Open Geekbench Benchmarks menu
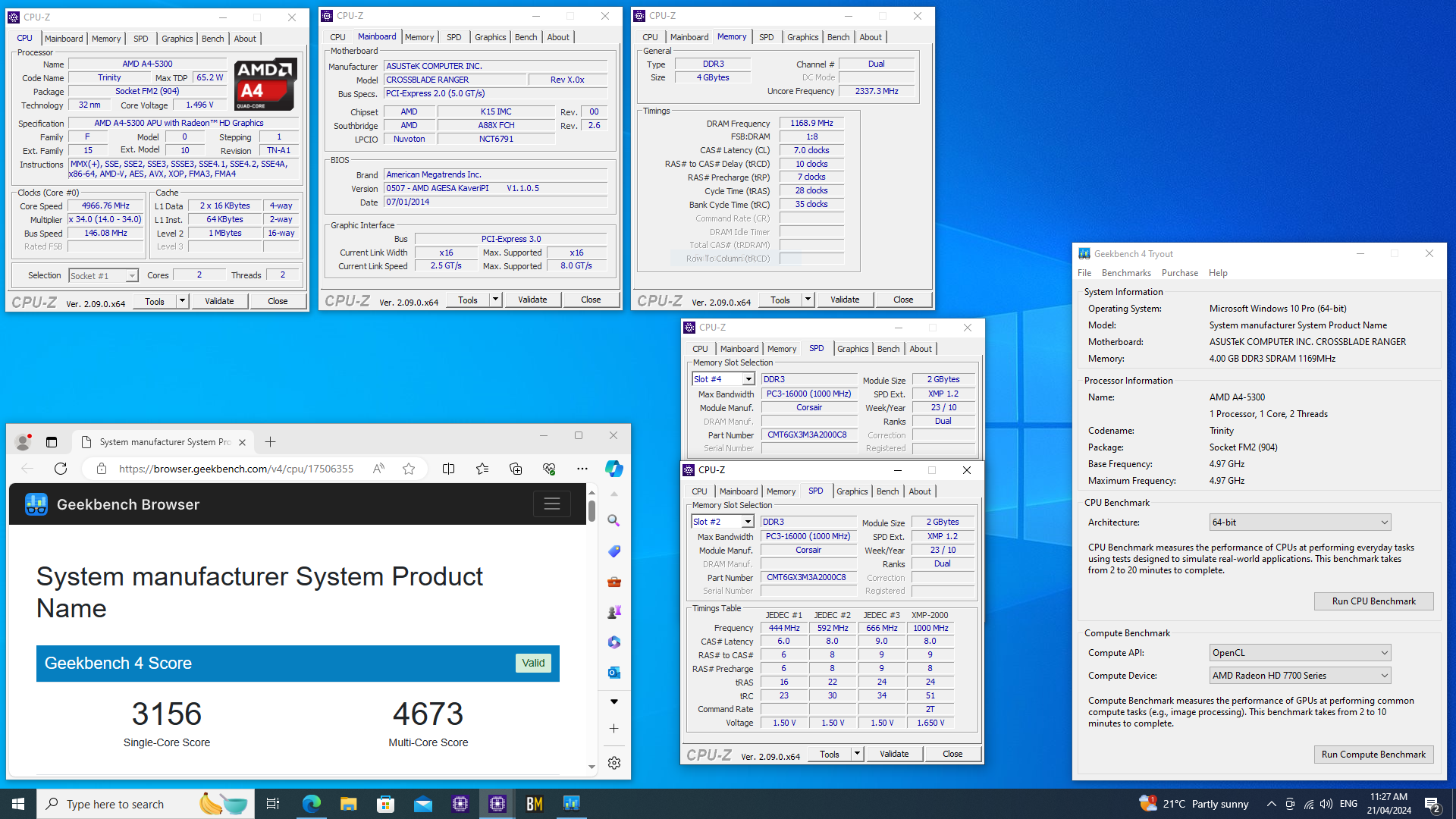Viewport: 1456px width, 819px height. click(x=1126, y=273)
